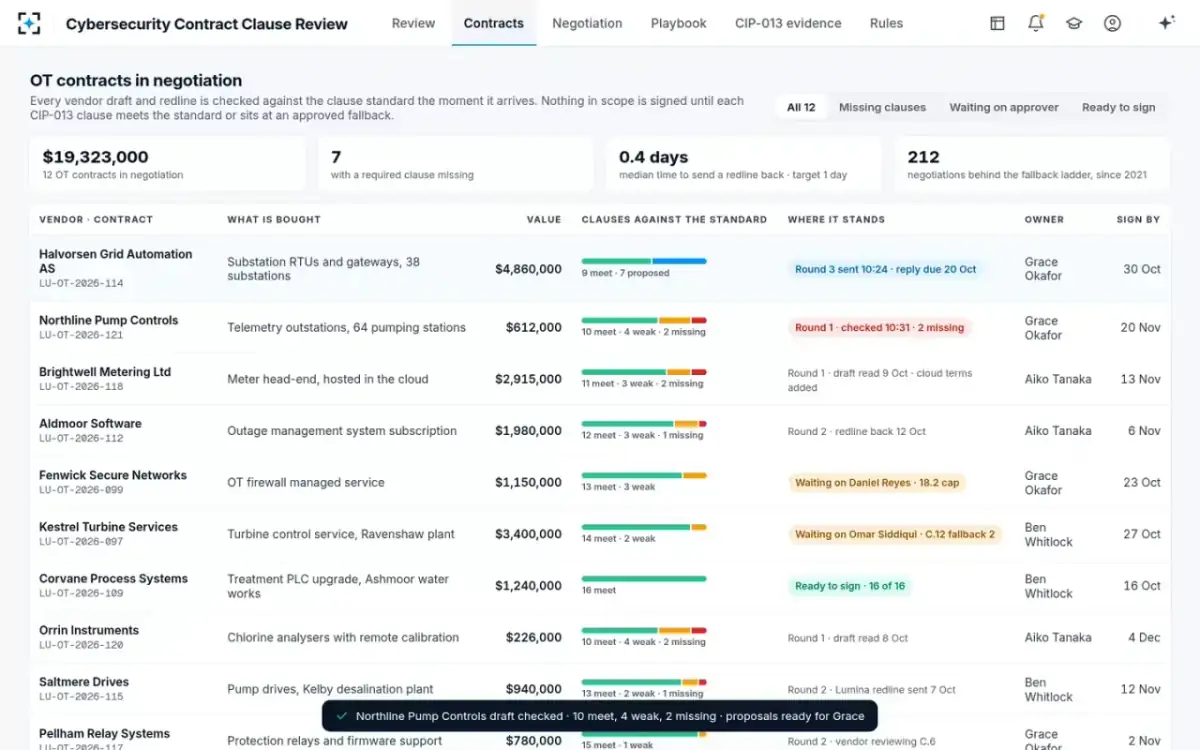Open the layout panel icon
This screenshot has height=750, width=1200.
997,23
